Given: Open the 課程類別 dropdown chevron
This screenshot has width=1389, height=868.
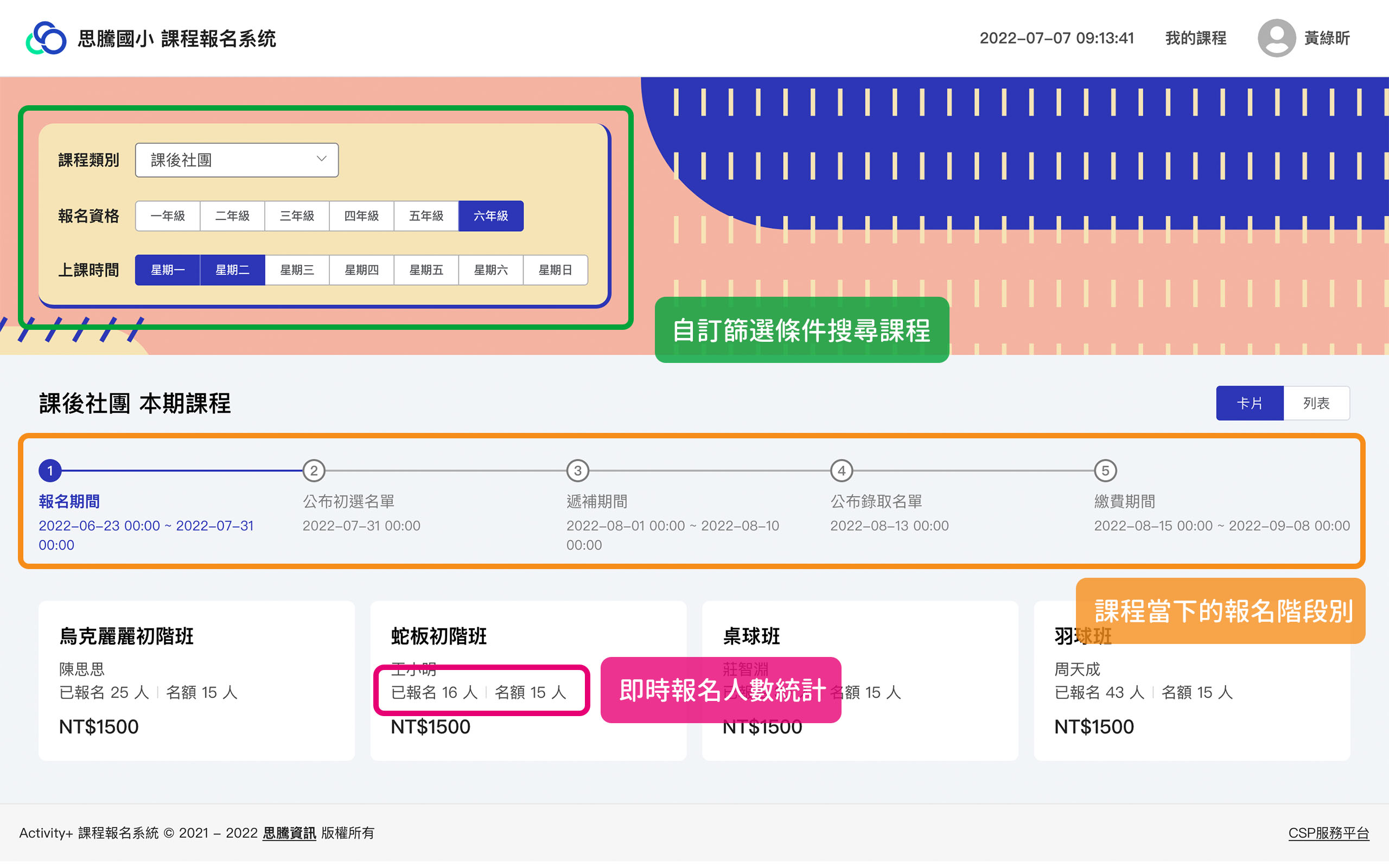Looking at the screenshot, I should tap(321, 159).
